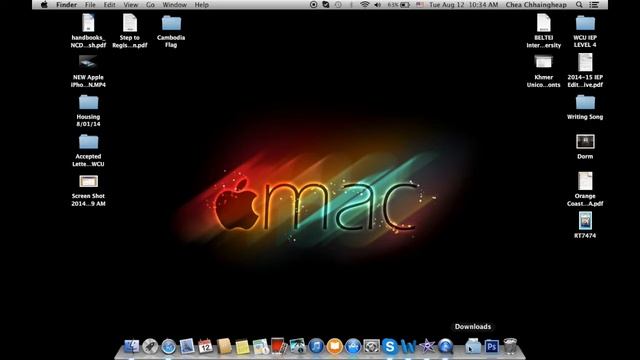Open Calendar icon showing 12
Screen dimensions: 640x360
pos(205,346)
